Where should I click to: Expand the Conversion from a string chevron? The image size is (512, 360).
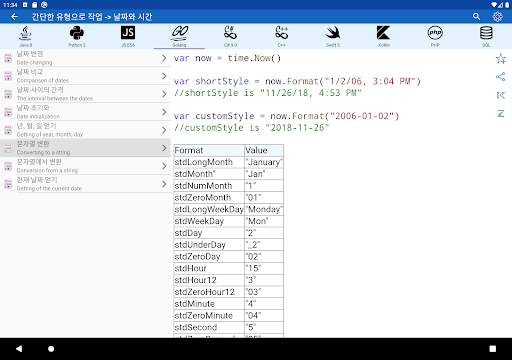(164, 166)
